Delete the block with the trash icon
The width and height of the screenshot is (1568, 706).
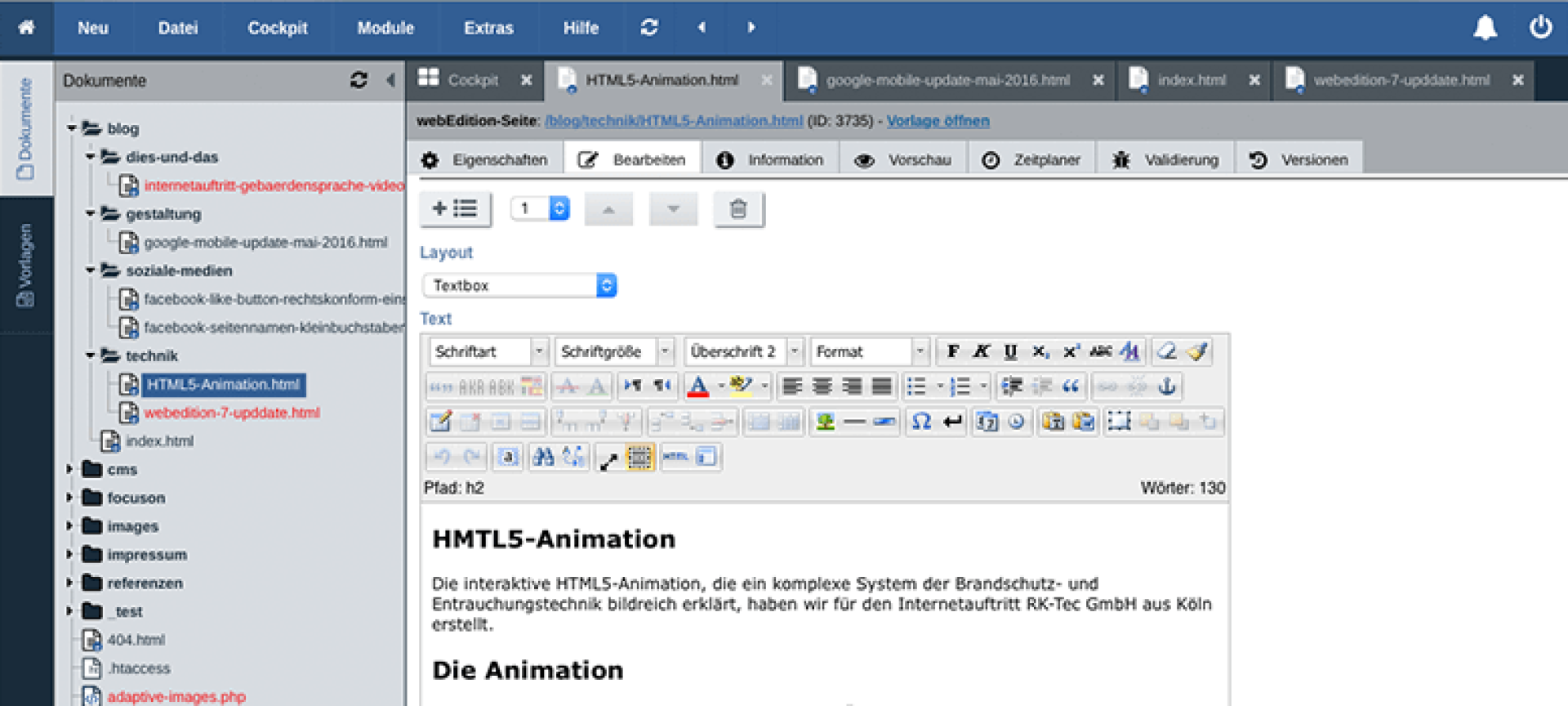tap(738, 209)
